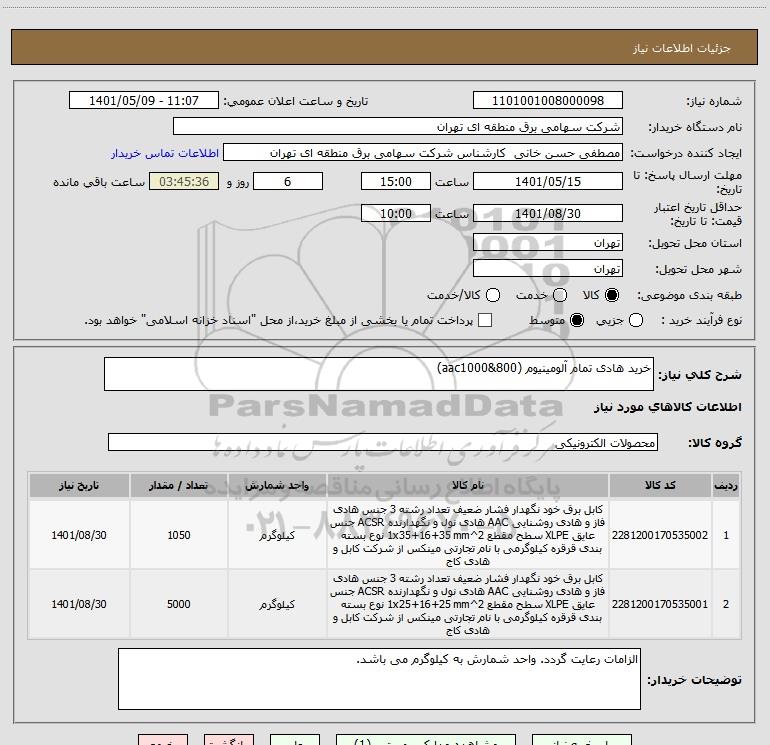Viewport: 770px width, 745px height.
Task: Click the need description box aac1000&800
Action: [x=379, y=374]
